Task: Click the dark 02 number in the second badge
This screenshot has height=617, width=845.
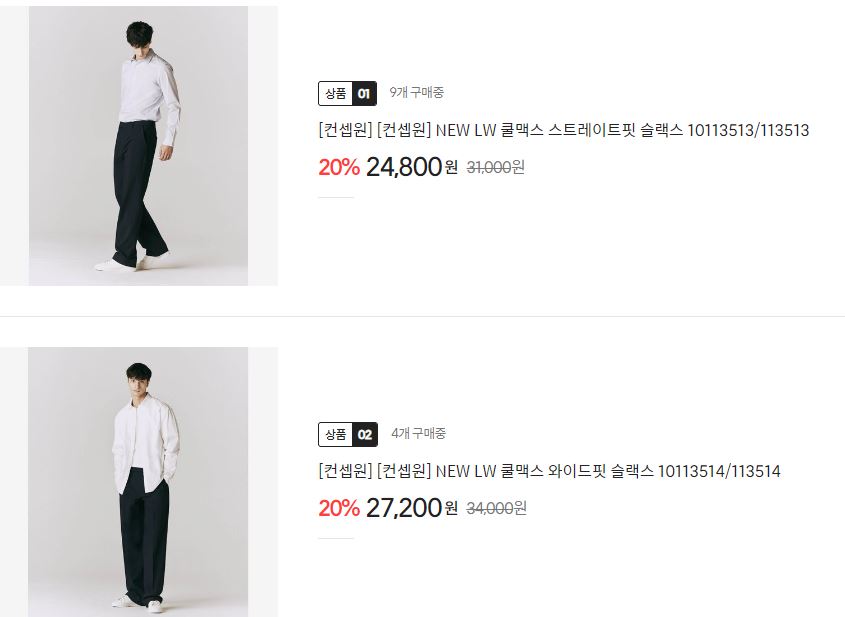Action: pyautogui.click(x=365, y=435)
